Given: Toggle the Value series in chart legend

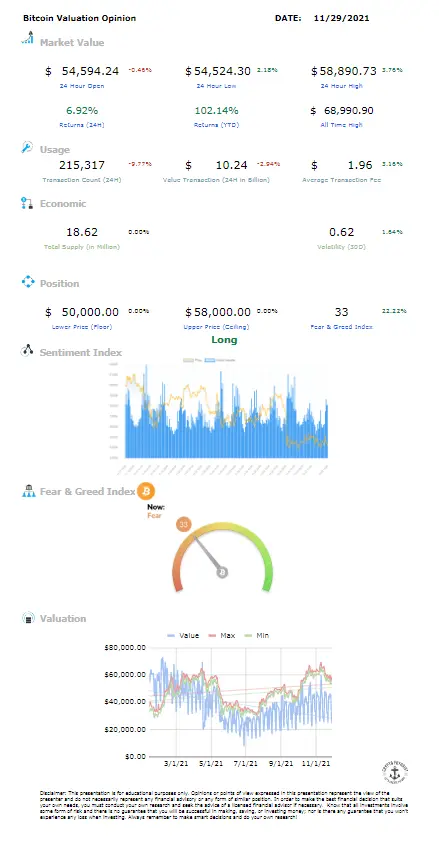Looking at the screenshot, I should pos(183,635).
